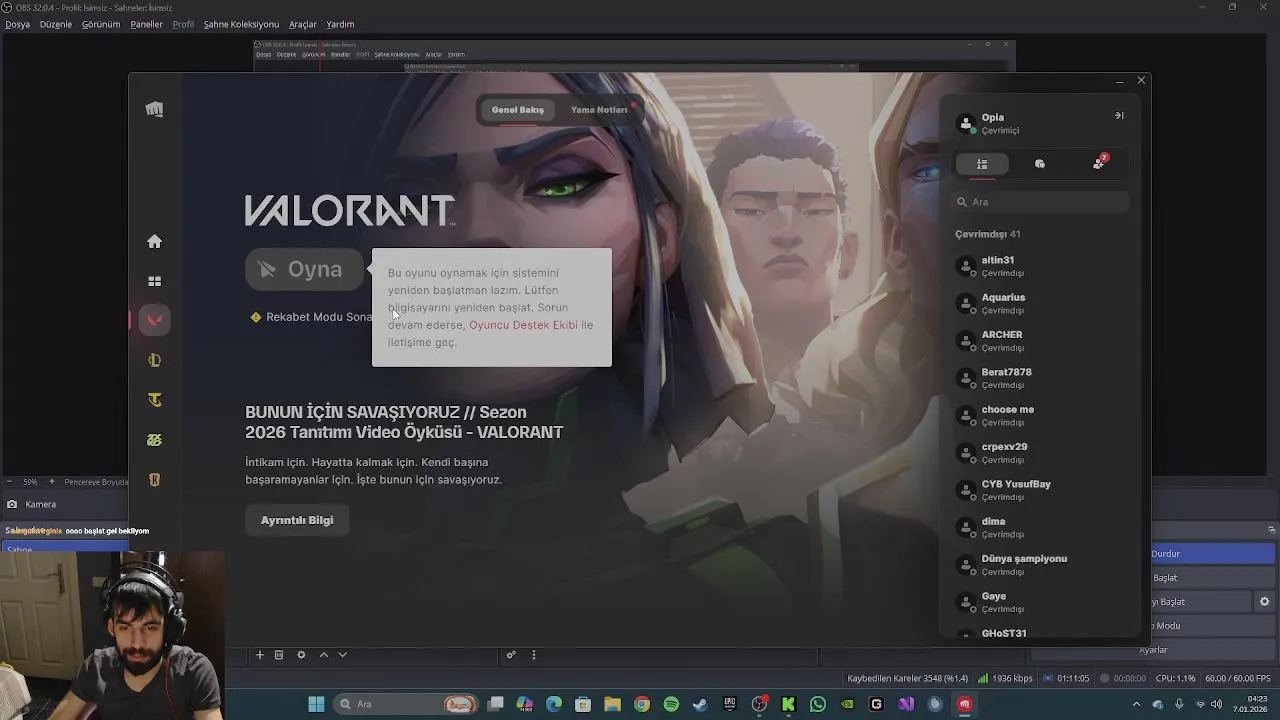Viewport: 1280px width, 720px height.
Task: Select friend 'choose me'
Action: click(x=1040, y=415)
